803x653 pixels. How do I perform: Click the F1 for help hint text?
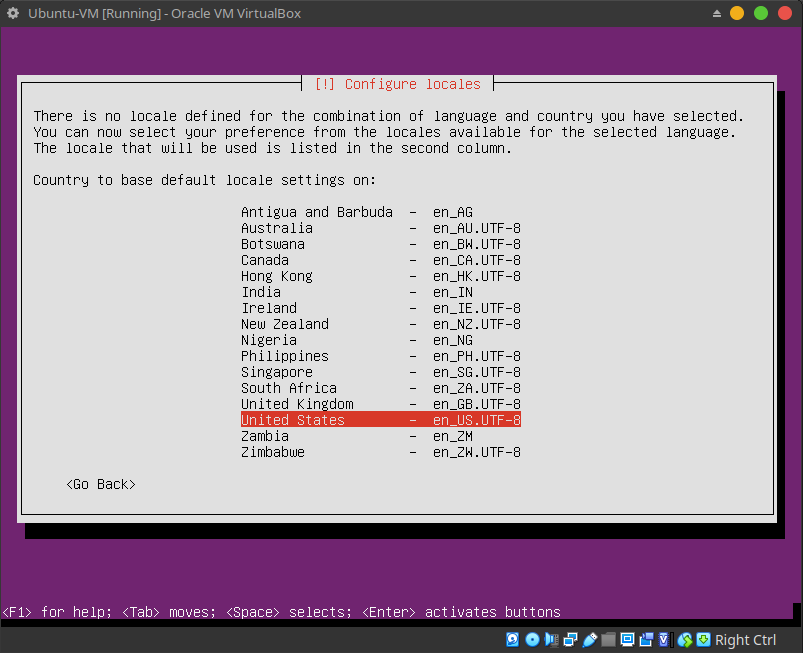pos(57,612)
